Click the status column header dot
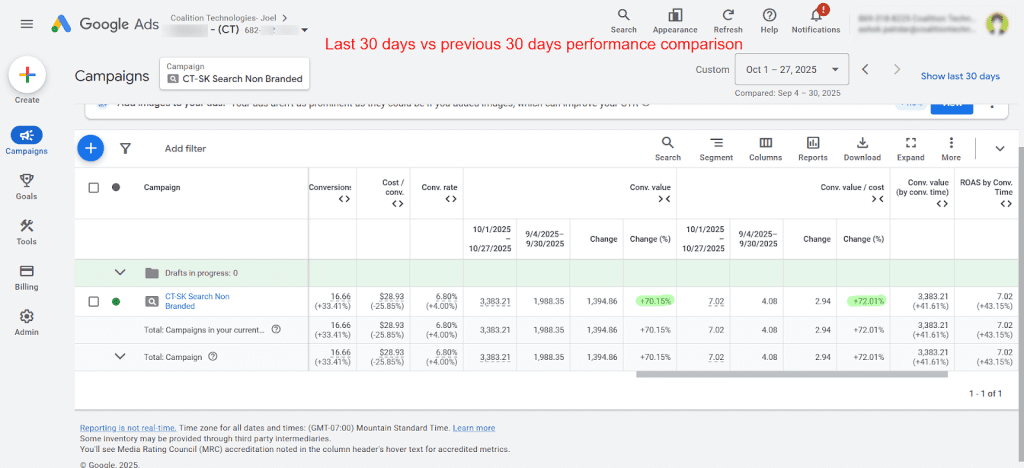This screenshot has width=1024, height=468. [116, 187]
